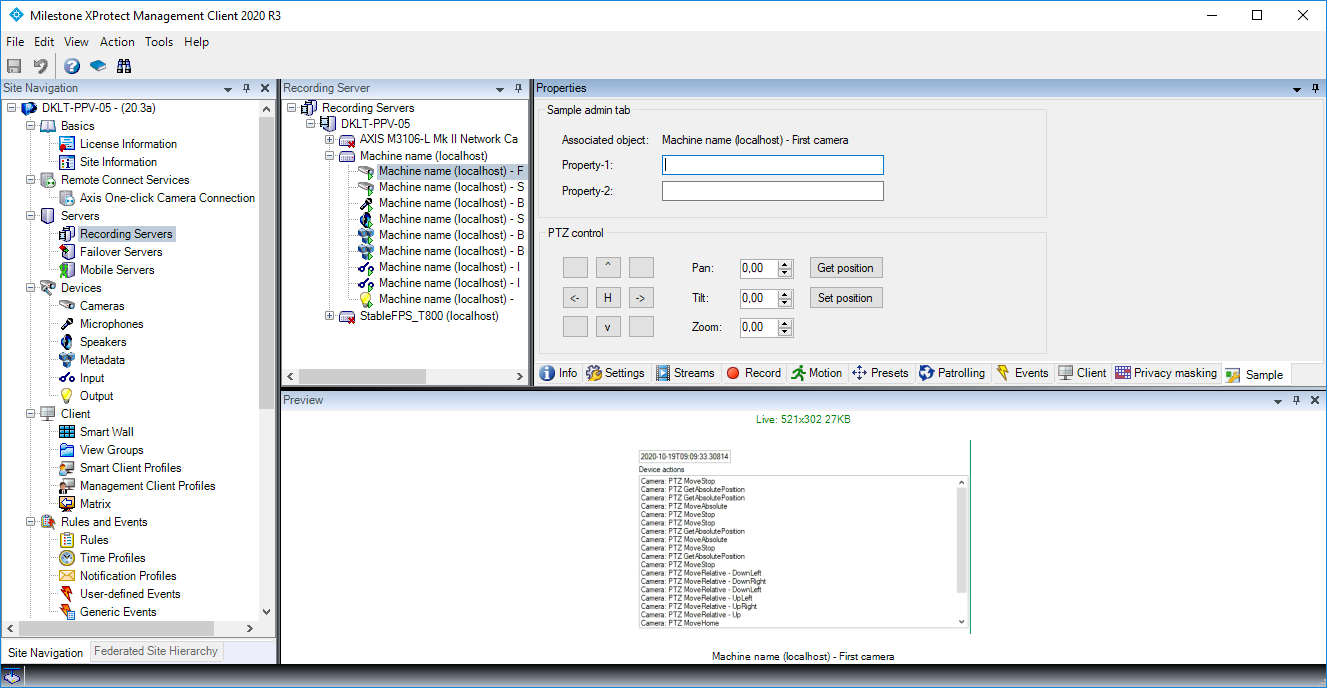The width and height of the screenshot is (1327, 688).
Task: Increase the Pan value with spinner up arrow
Action: pyautogui.click(x=785, y=263)
